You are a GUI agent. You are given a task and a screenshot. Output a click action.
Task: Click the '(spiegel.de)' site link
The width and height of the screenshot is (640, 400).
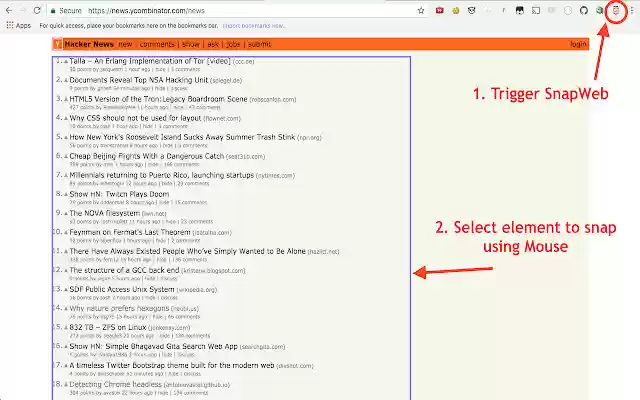[x=226, y=80]
